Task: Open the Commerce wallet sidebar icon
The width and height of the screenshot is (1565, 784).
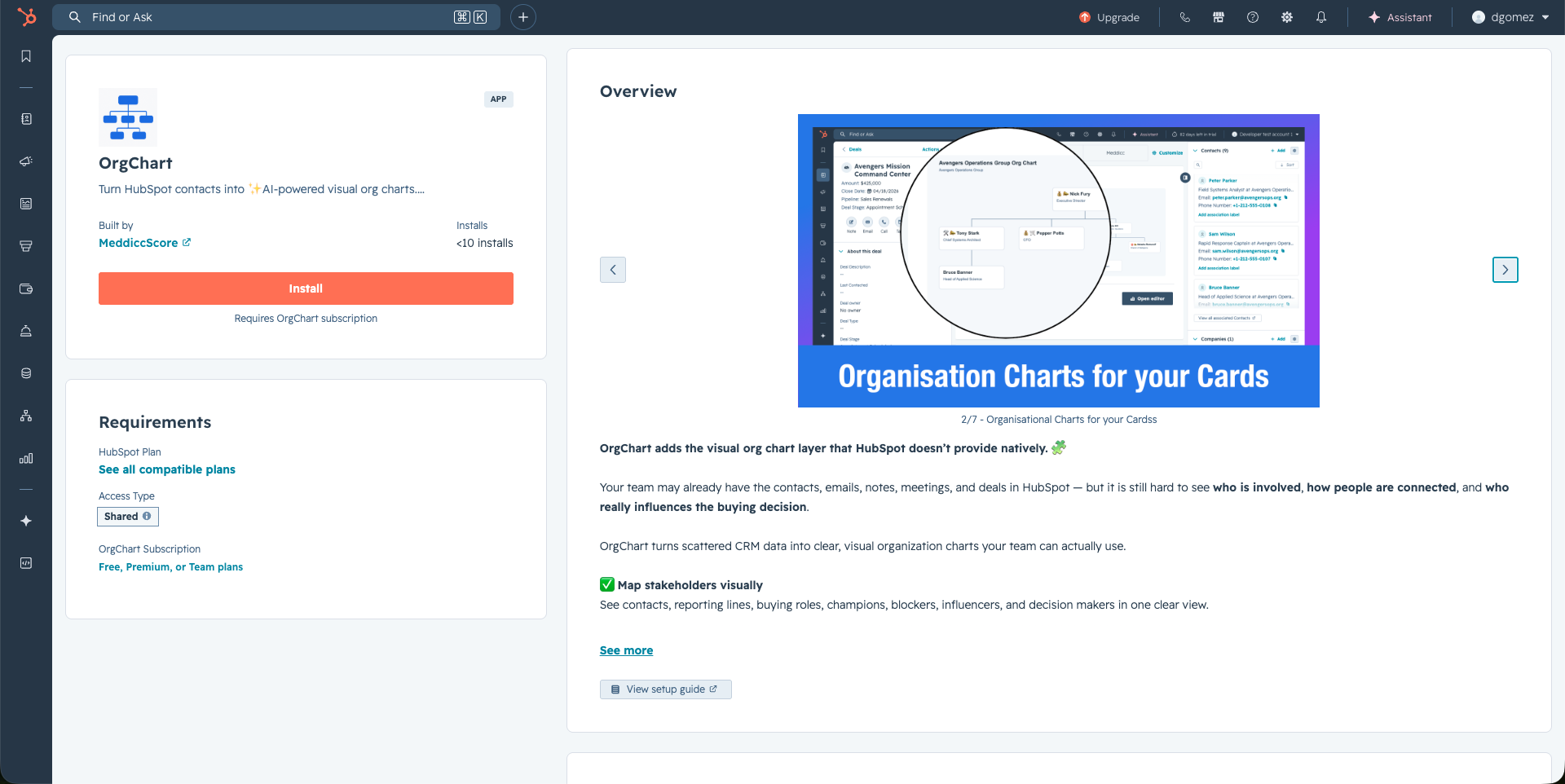Action: (x=26, y=288)
